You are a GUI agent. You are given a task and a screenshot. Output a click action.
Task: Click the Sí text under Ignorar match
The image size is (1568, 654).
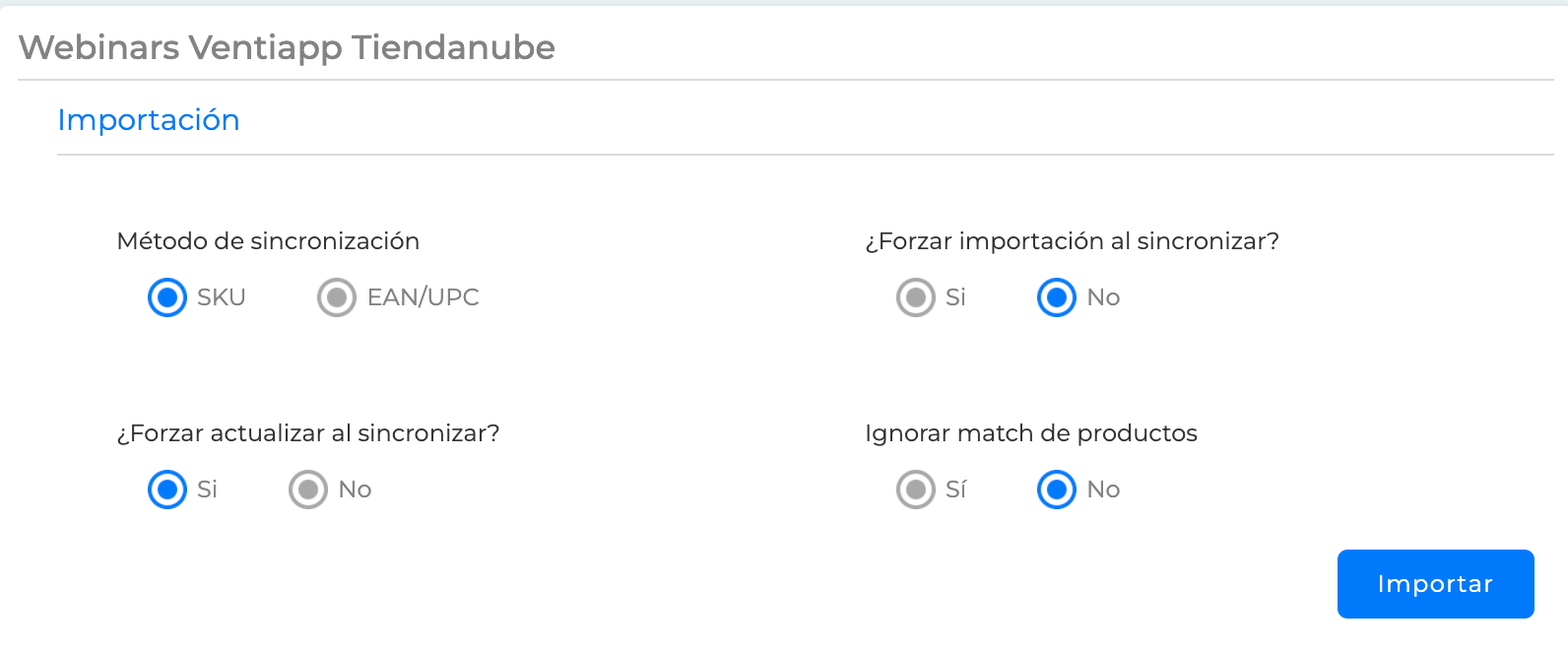956,490
